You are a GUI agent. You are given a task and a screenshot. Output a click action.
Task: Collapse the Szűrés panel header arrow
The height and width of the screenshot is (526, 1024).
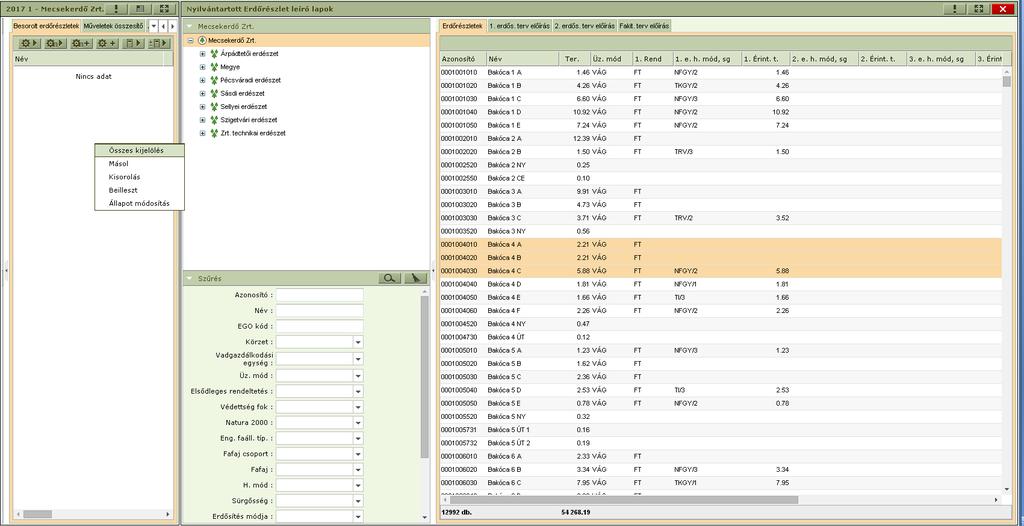[x=190, y=278]
